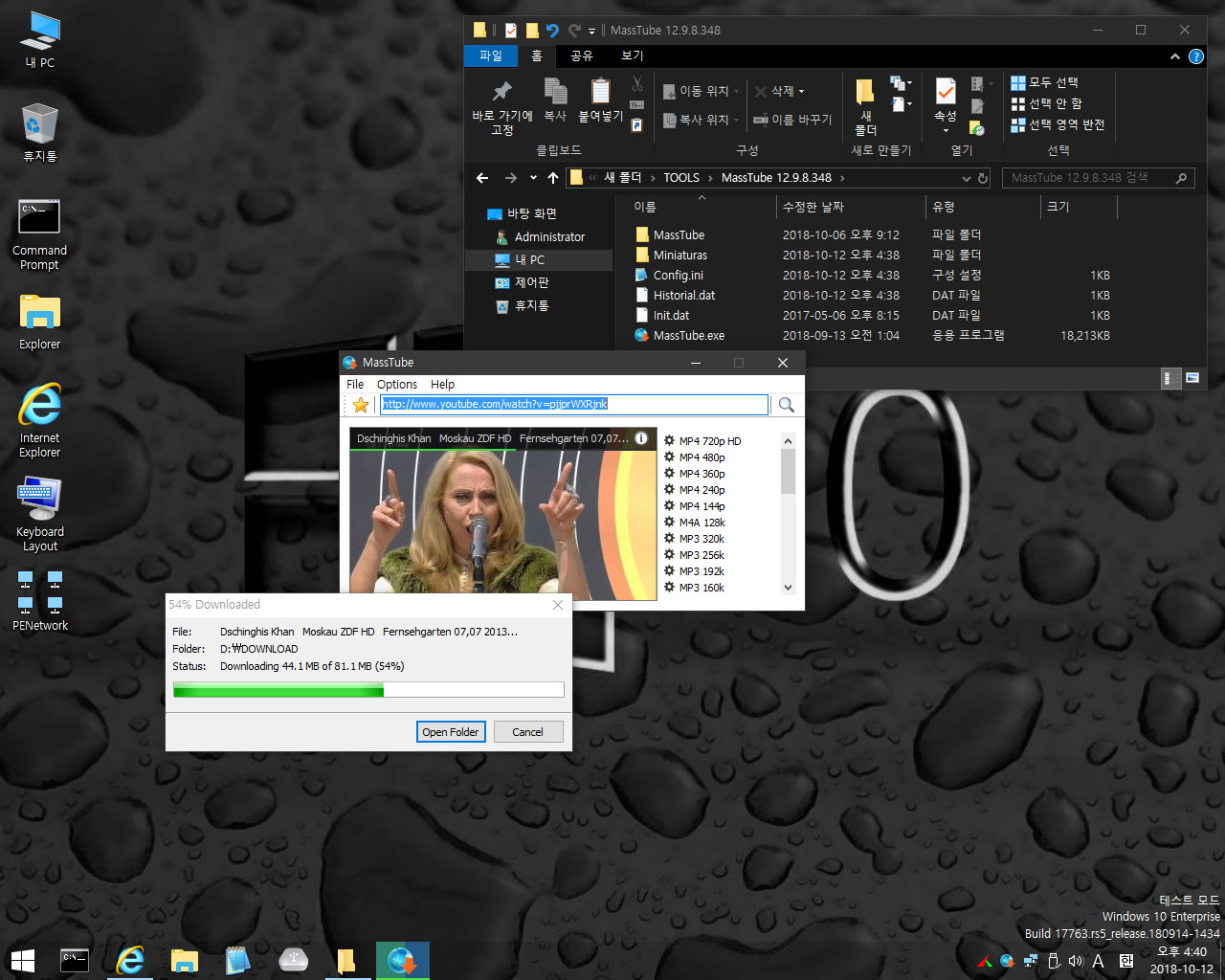The image size is (1225, 980).
Task: Click the magnifier search icon beside the URL field
Action: point(787,405)
